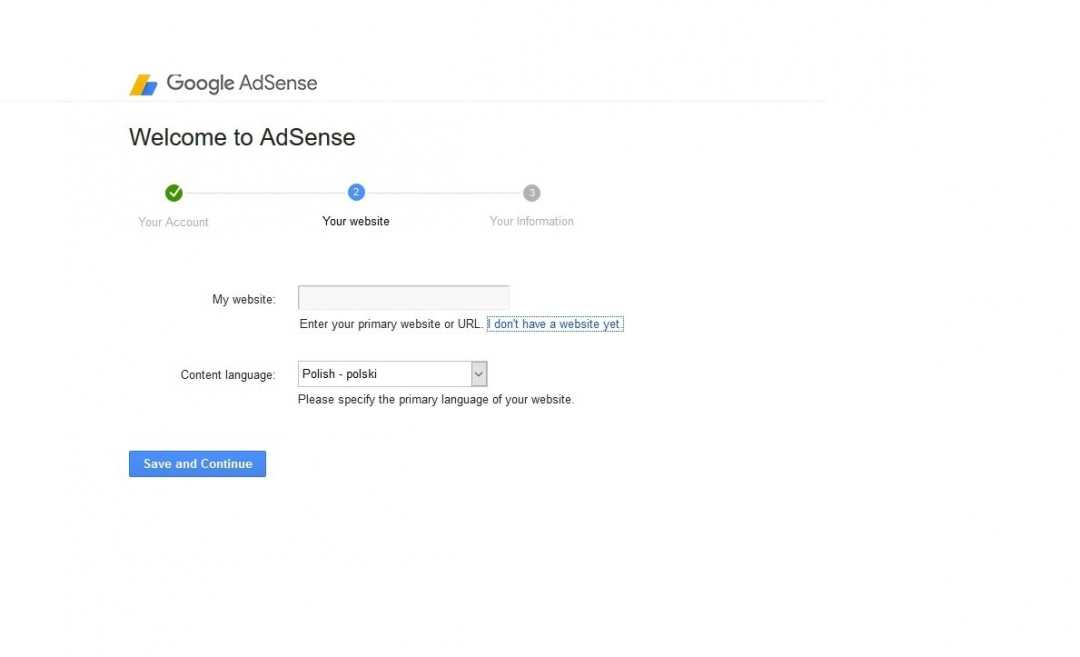This screenshot has height=657, width=1080.
Task: Click the "Please specify the primary language" hint
Action: pos(436,399)
